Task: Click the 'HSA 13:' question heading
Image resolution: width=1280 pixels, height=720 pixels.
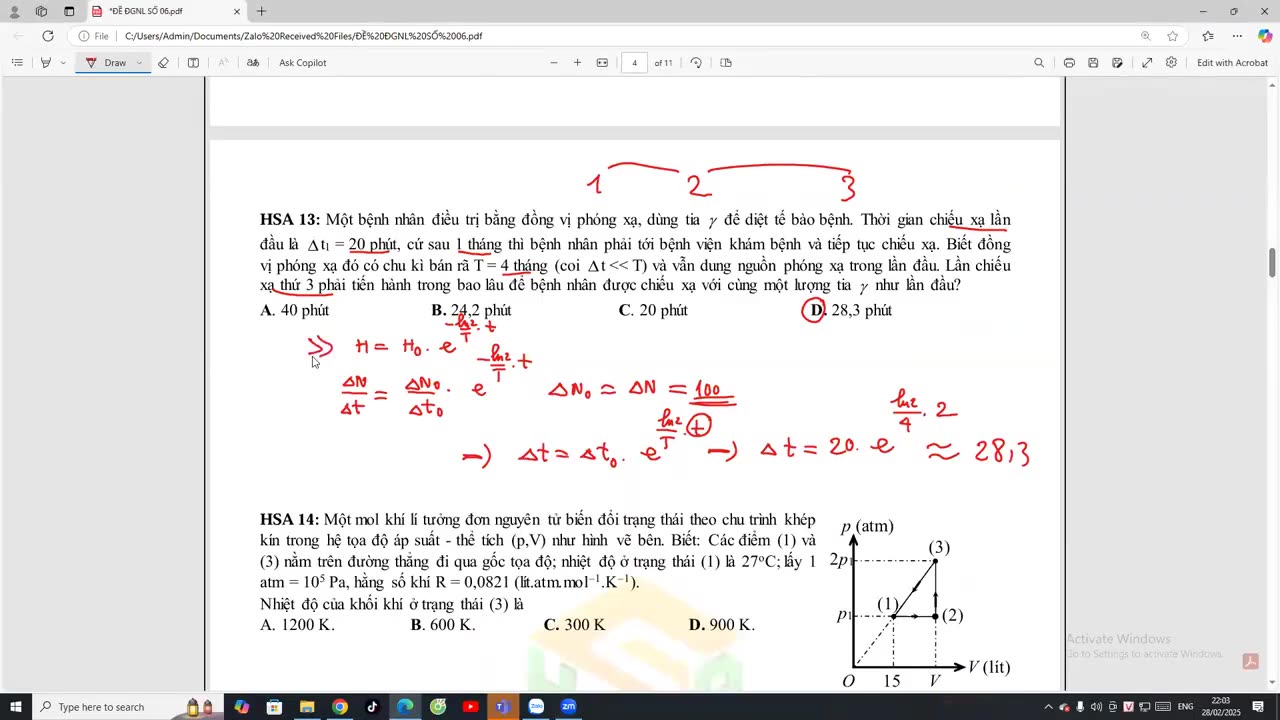Action: (x=290, y=220)
